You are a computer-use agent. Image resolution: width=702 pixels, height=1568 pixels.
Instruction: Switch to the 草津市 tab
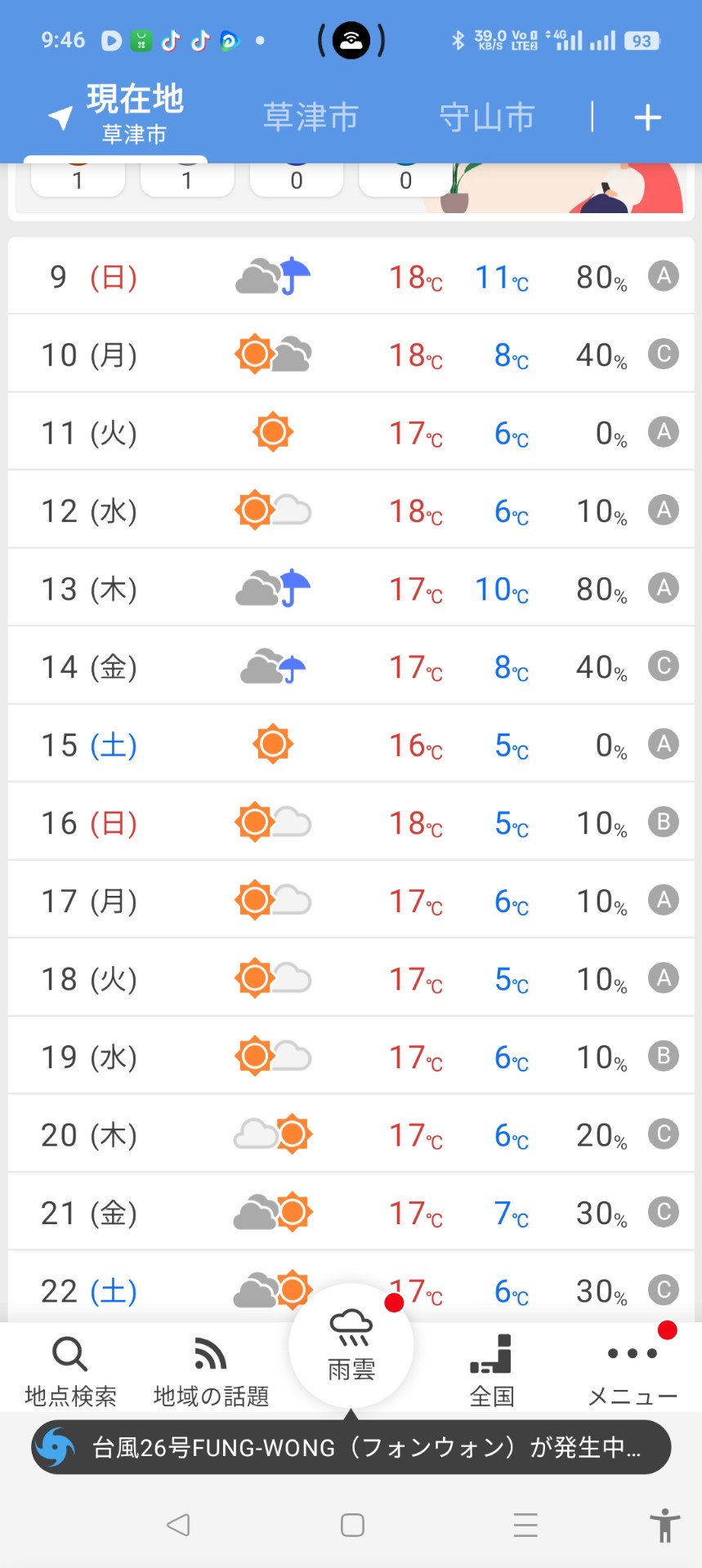(x=311, y=118)
